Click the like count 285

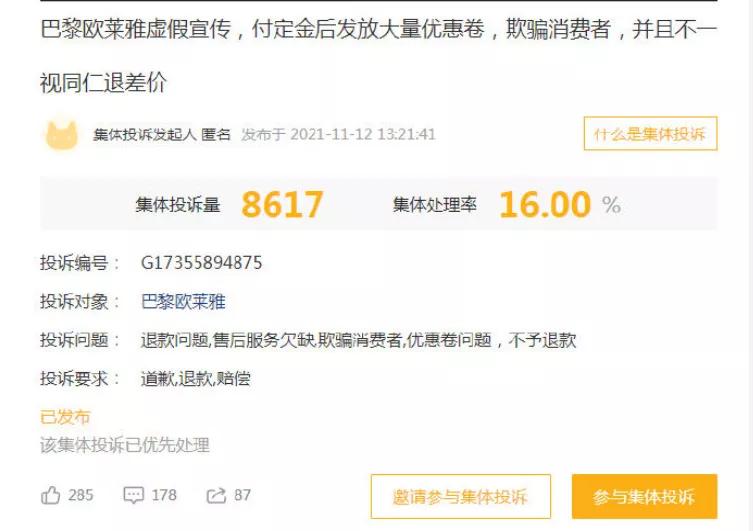pyautogui.click(x=81, y=495)
